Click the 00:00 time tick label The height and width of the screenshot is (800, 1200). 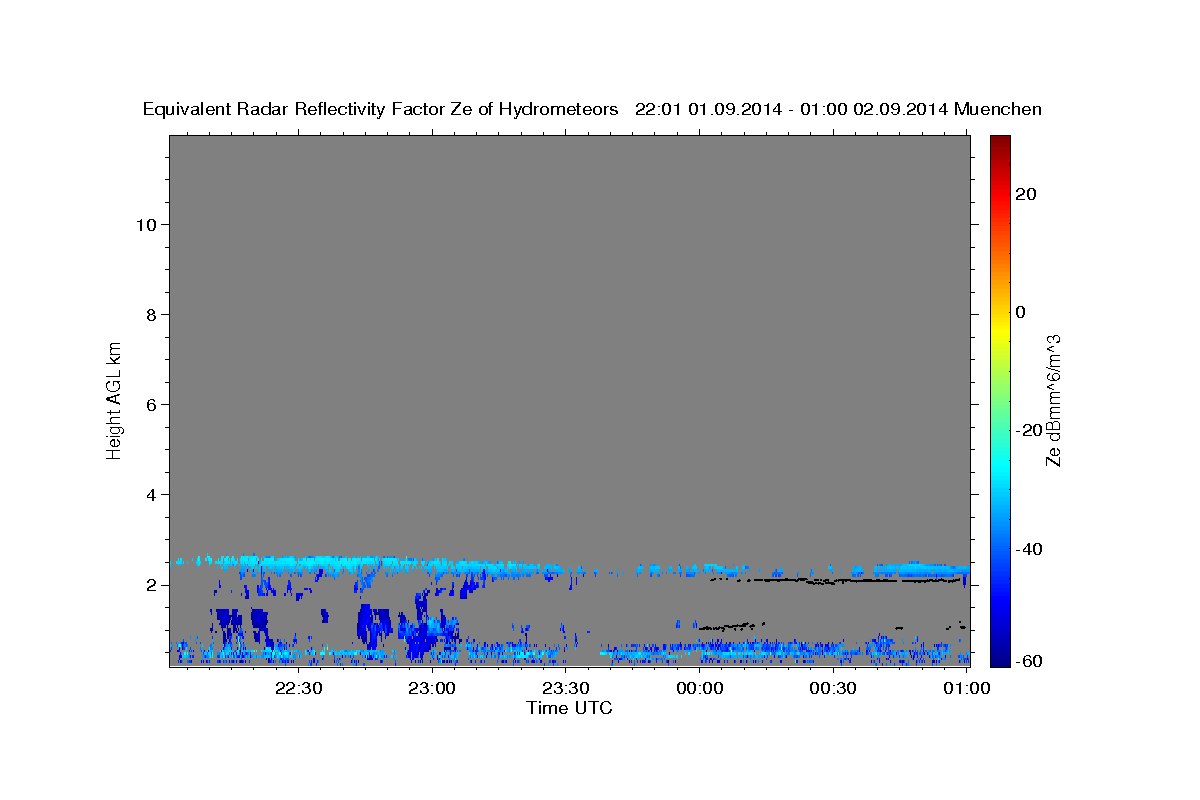[x=700, y=688]
